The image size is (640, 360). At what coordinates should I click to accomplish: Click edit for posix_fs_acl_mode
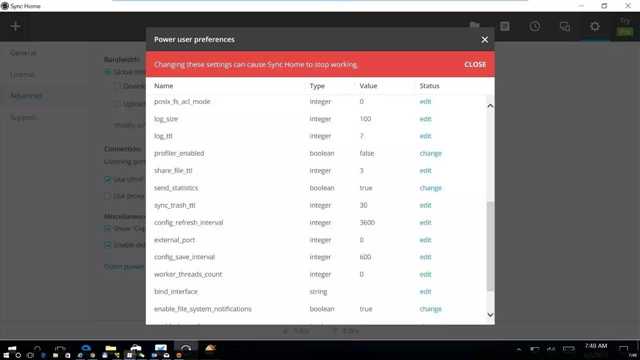coord(425,102)
